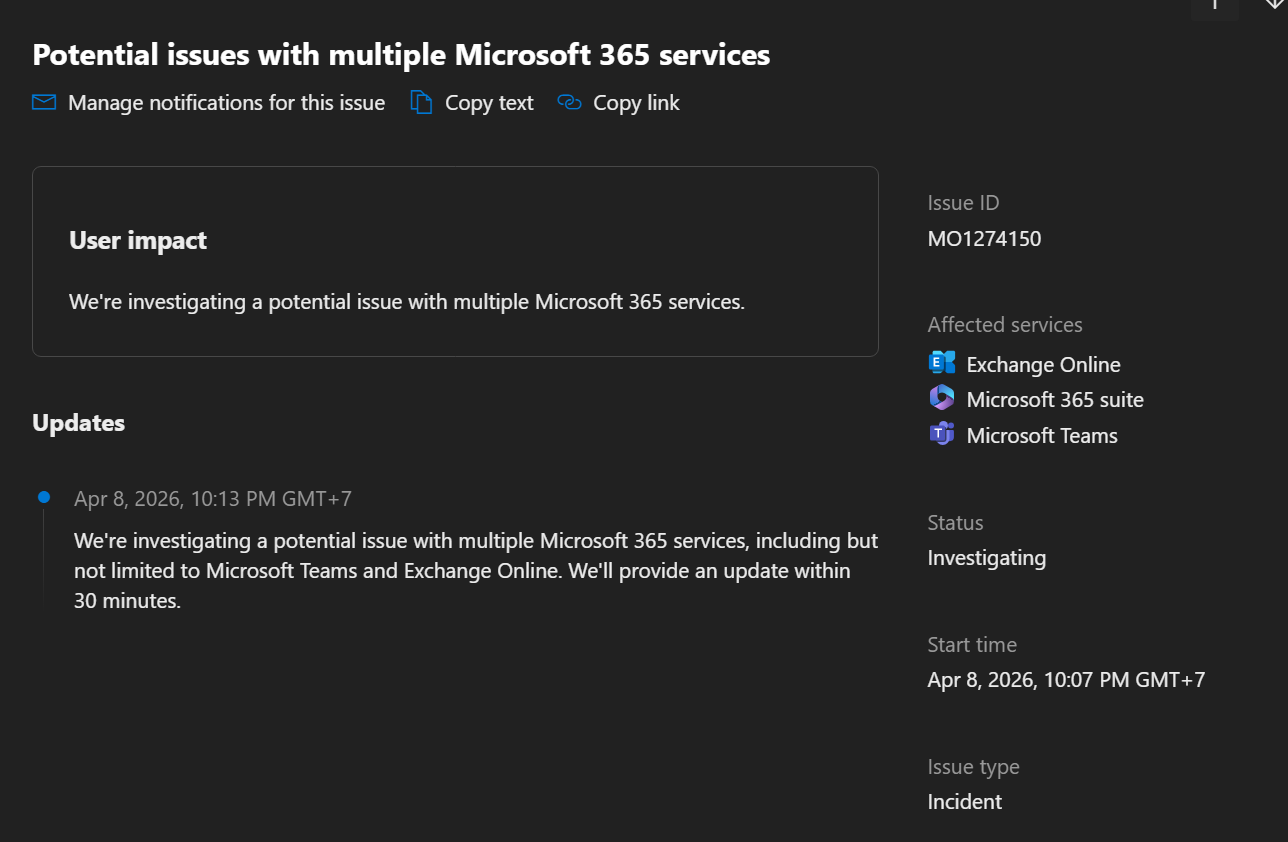
Task: Click the Exchange Online service icon
Action: pyautogui.click(x=942, y=363)
